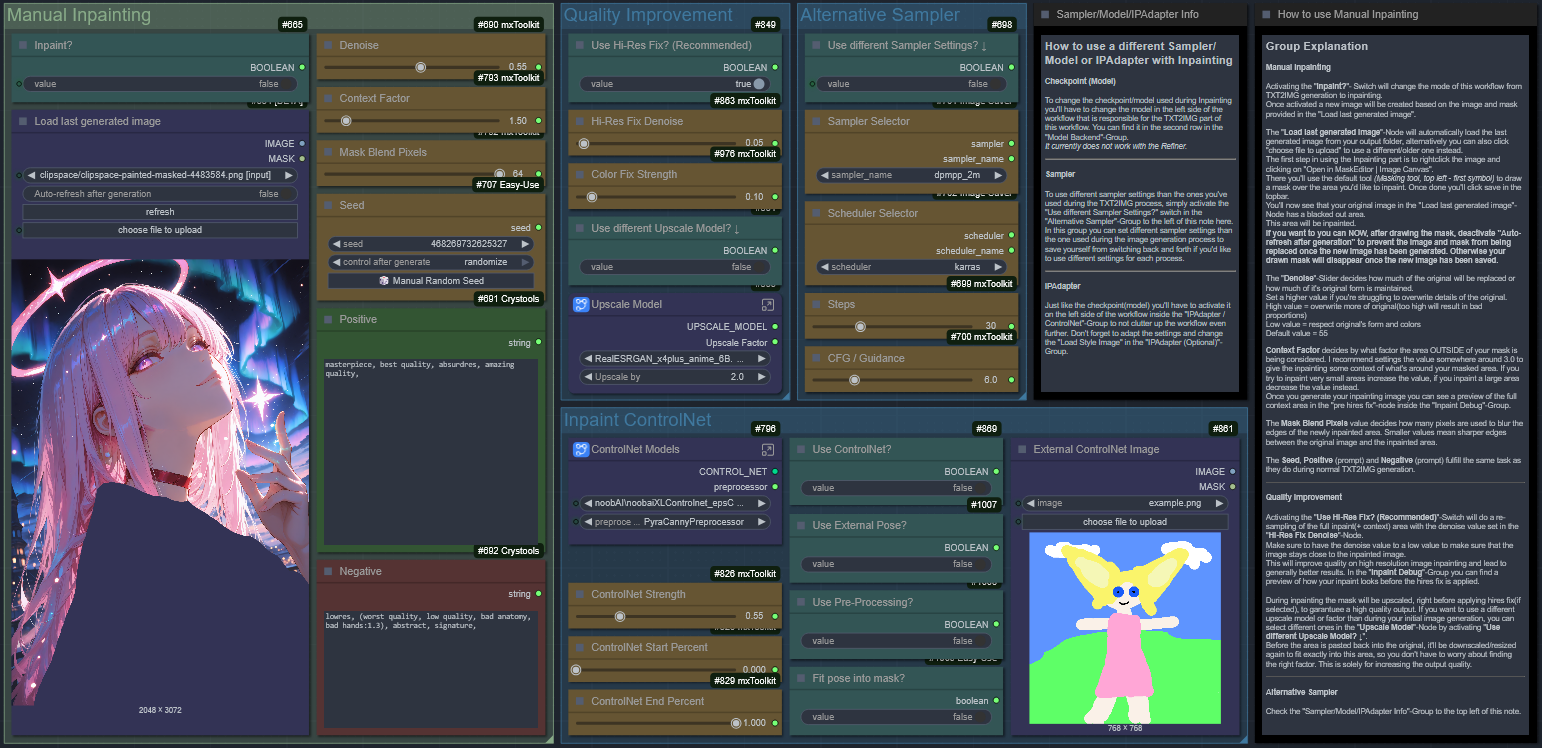Click into the Positive prompt text box

(x=430, y=450)
